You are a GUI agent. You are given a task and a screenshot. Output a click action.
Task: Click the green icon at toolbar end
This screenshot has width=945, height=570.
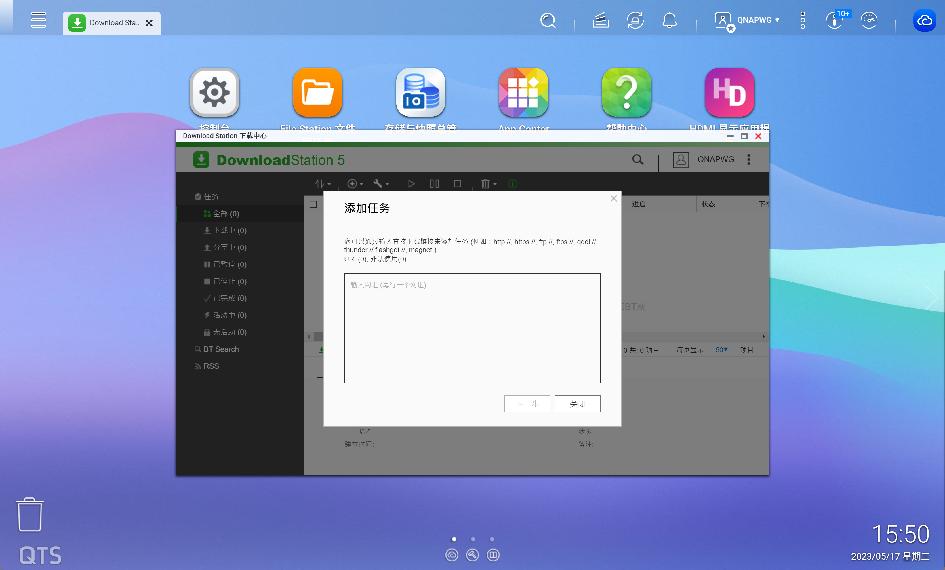pyautogui.click(x=513, y=184)
